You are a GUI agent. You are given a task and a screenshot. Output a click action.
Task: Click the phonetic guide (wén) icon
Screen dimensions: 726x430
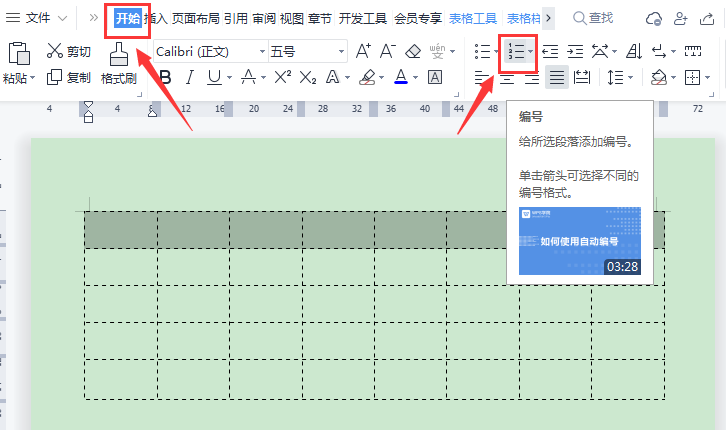tap(437, 51)
